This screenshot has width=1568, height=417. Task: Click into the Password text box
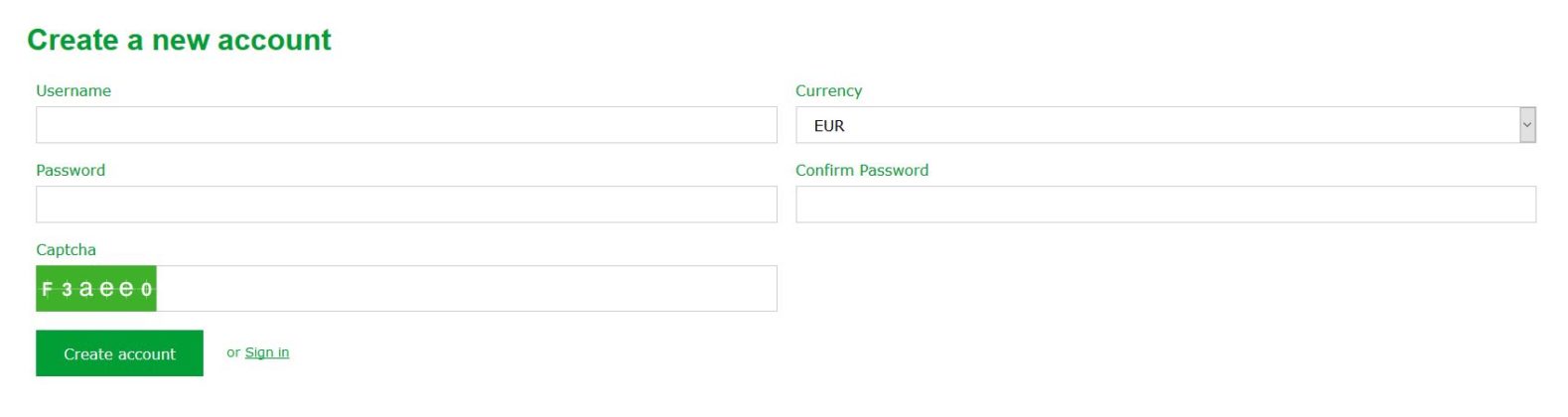[x=406, y=205]
